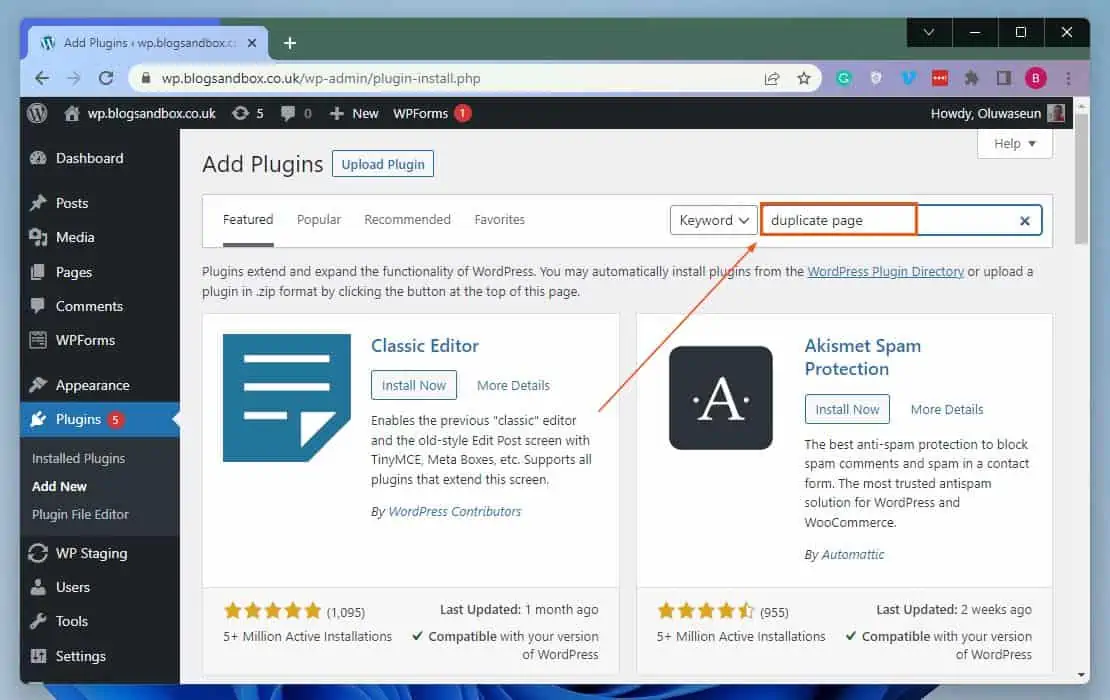Open the Howdy, Oluwaseun profile menu

[997, 113]
